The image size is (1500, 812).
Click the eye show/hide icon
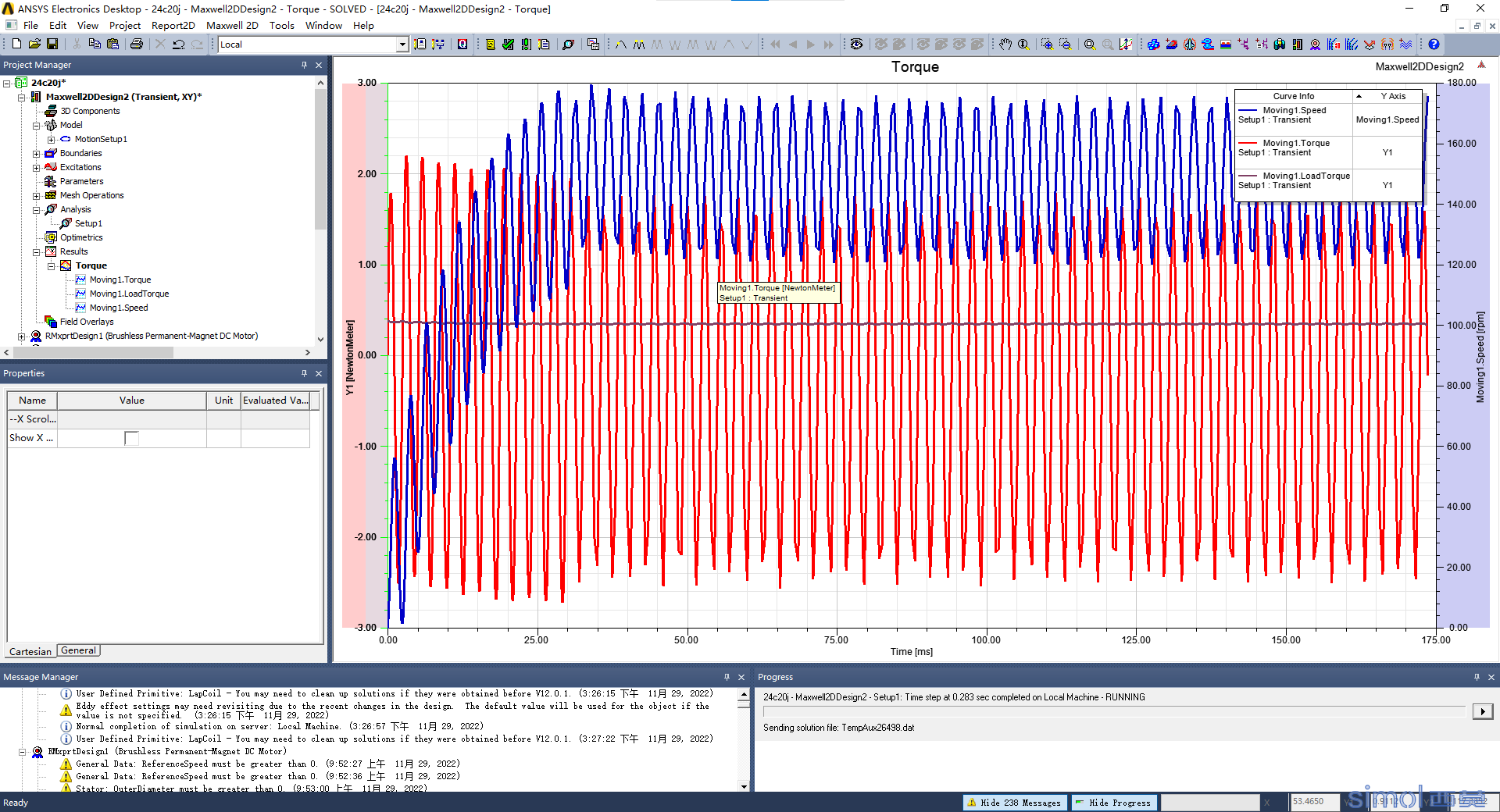[856, 45]
